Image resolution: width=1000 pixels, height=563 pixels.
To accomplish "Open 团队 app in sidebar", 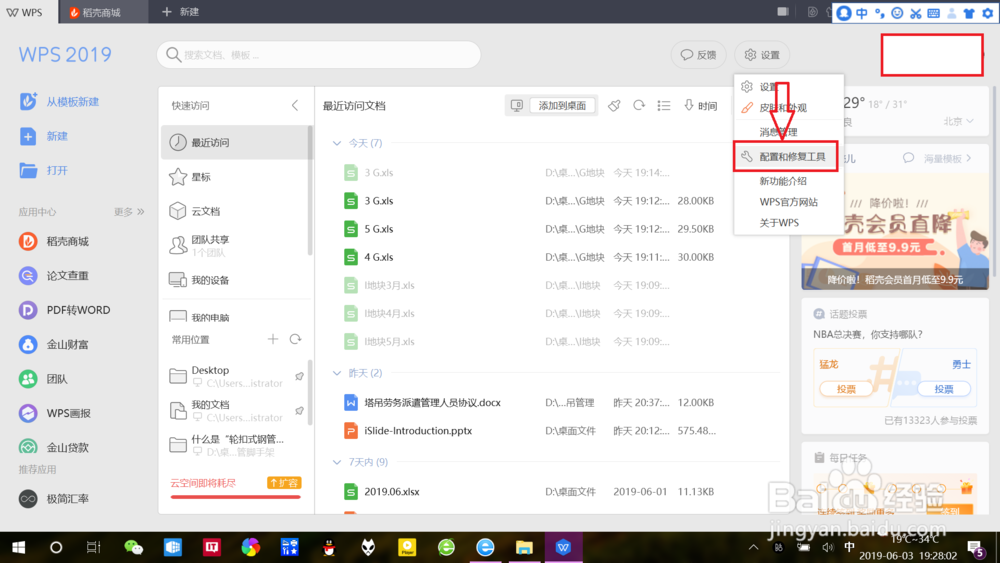I will tap(43, 379).
